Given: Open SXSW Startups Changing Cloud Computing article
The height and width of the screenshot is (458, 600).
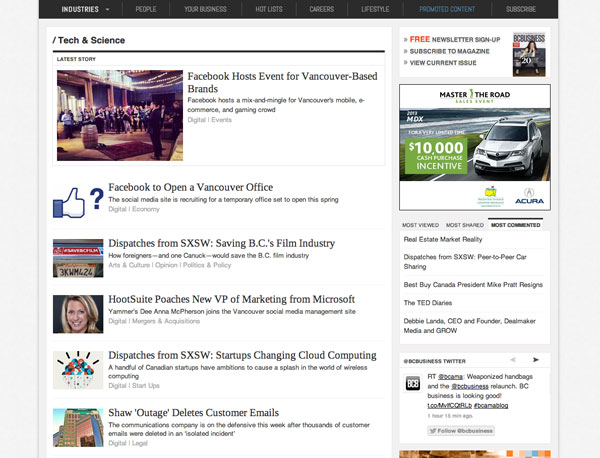Looking at the screenshot, I should click(242, 355).
